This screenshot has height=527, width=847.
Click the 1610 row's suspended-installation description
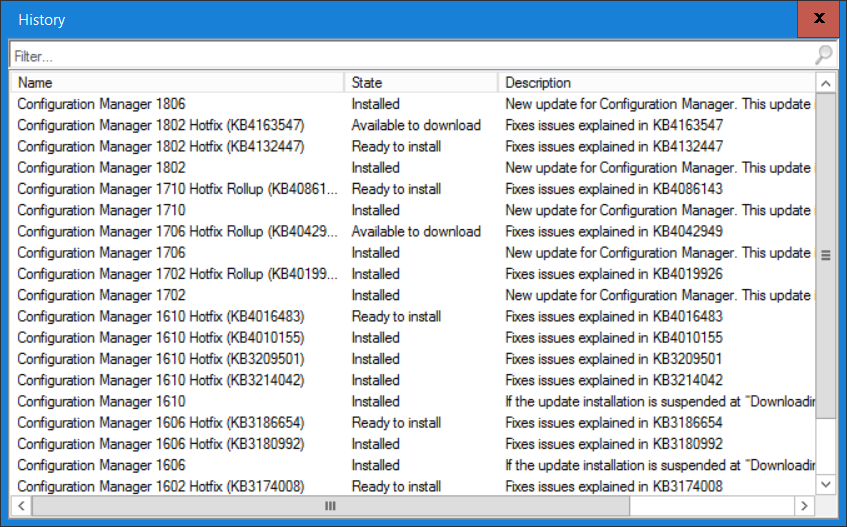coord(660,401)
